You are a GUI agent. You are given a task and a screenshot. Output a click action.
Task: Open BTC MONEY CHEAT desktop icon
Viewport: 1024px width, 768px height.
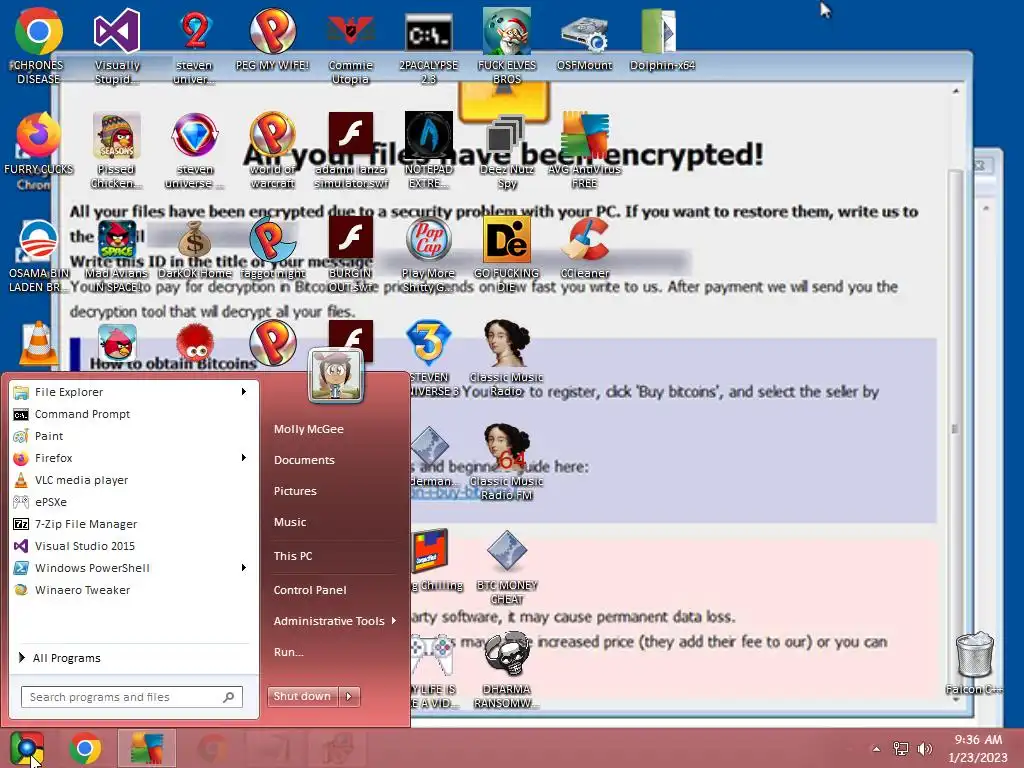coord(507,567)
